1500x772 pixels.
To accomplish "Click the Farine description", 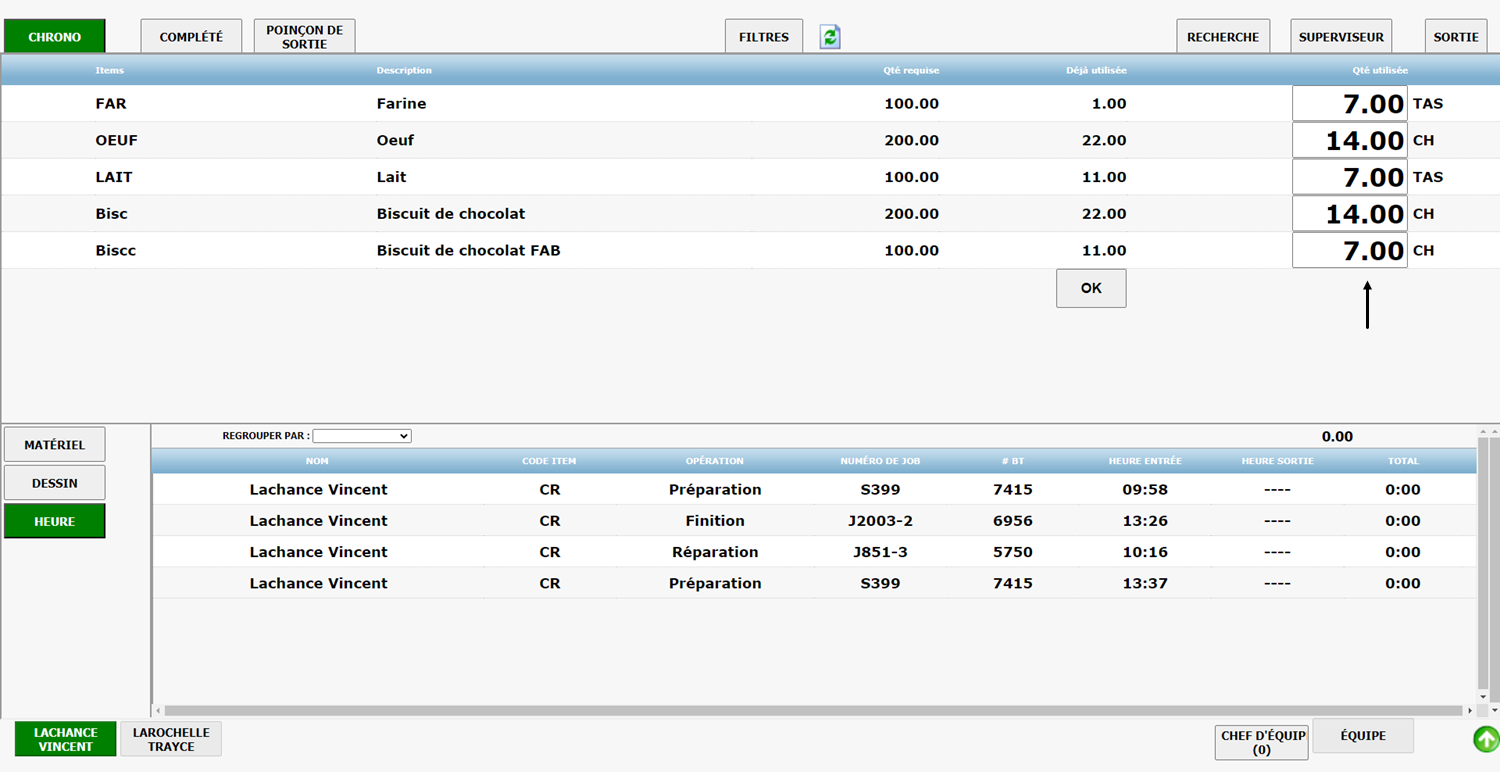I will [x=401, y=103].
